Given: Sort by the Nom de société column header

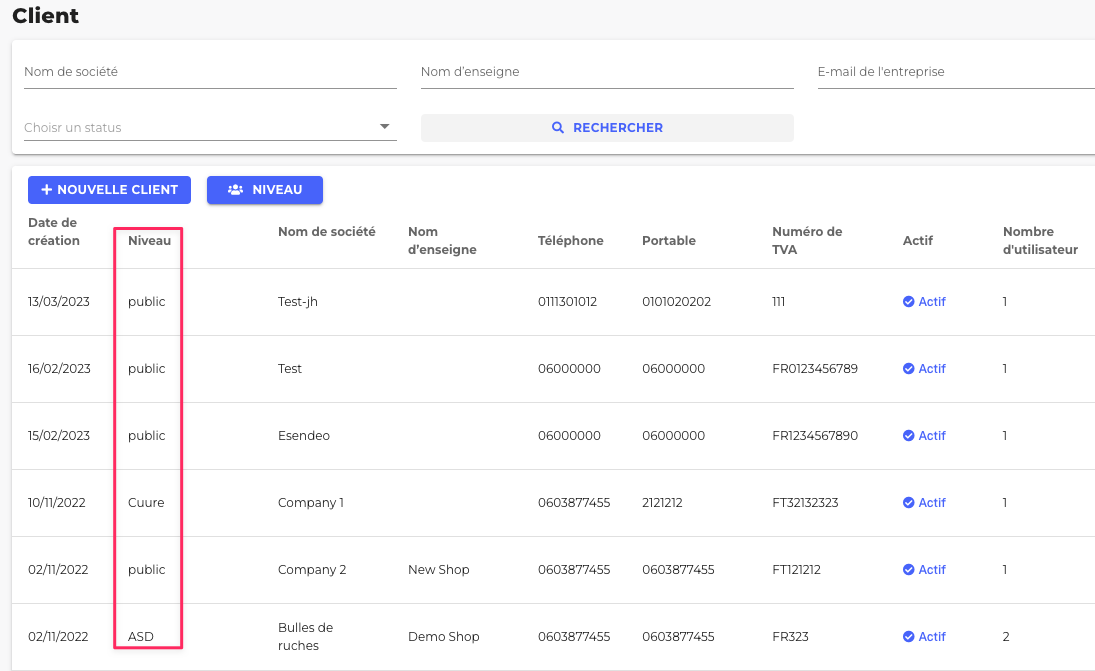Looking at the screenshot, I should pyautogui.click(x=326, y=232).
